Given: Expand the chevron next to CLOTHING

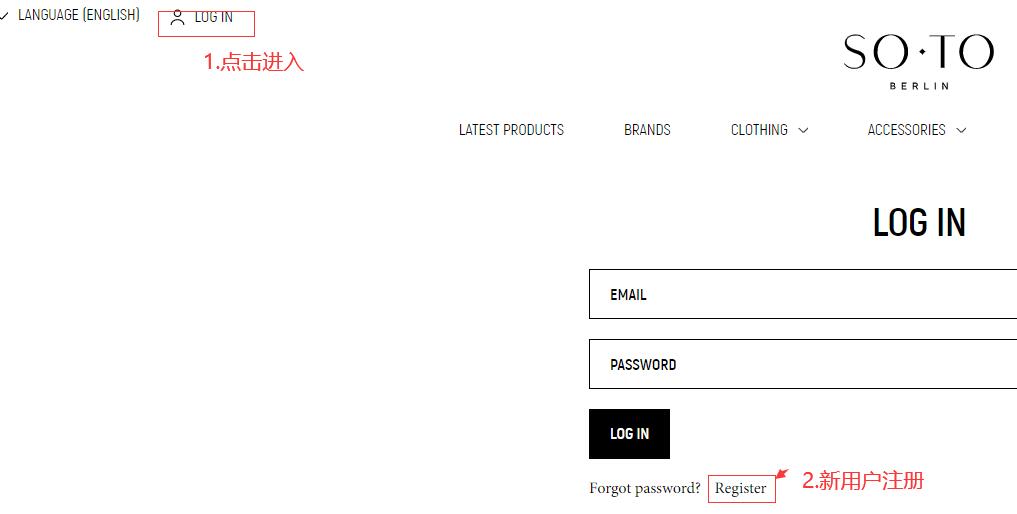Looking at the screenshot, I should (803, 130).
